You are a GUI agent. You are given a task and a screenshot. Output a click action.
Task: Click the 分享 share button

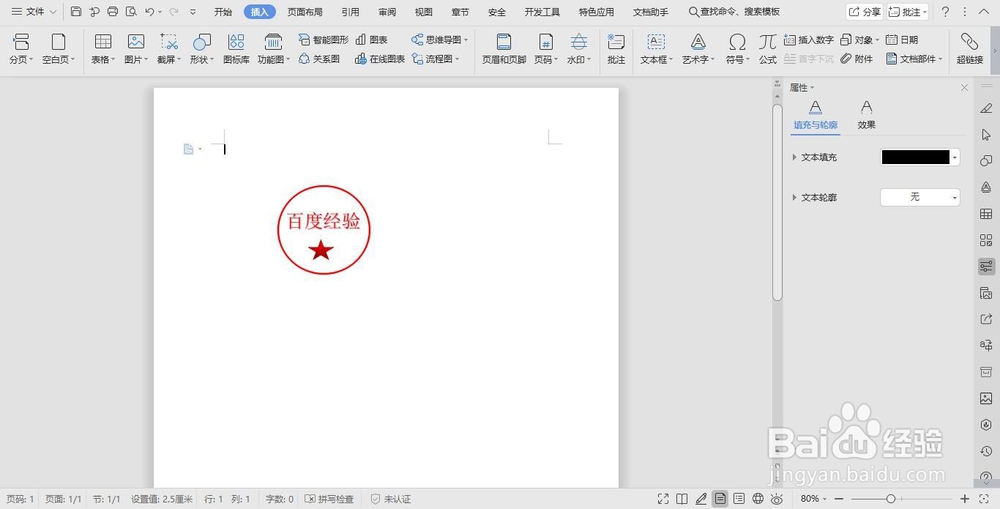pyautogui.click(x=865, y=11)
